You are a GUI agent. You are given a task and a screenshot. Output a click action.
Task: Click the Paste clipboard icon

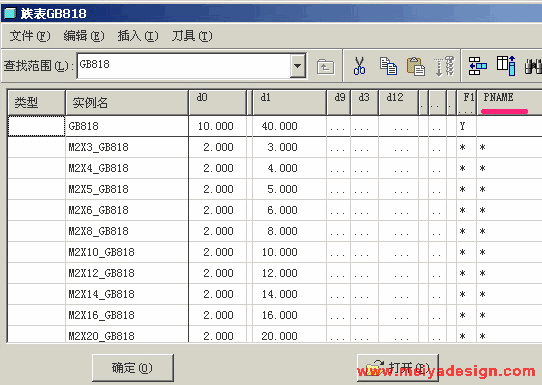click(x=416, y=66)
